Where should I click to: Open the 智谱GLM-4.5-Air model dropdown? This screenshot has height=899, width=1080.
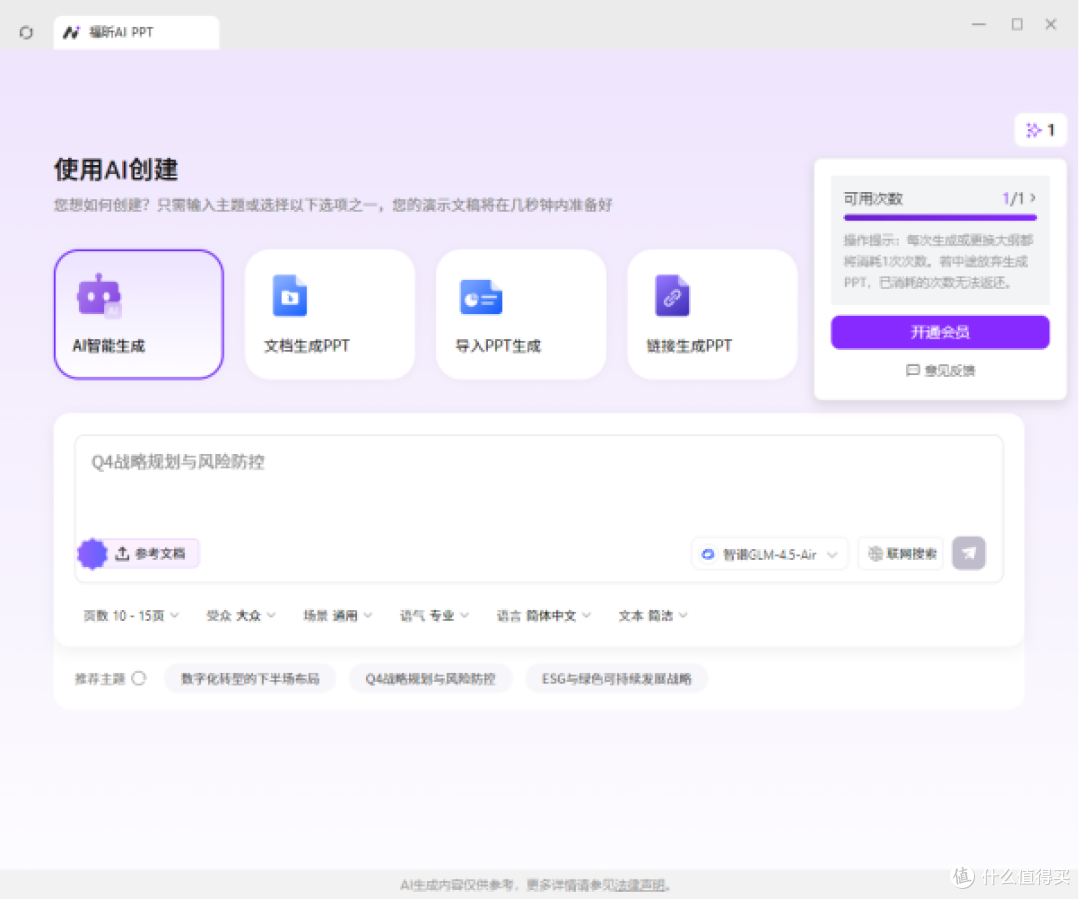[769, 555]
